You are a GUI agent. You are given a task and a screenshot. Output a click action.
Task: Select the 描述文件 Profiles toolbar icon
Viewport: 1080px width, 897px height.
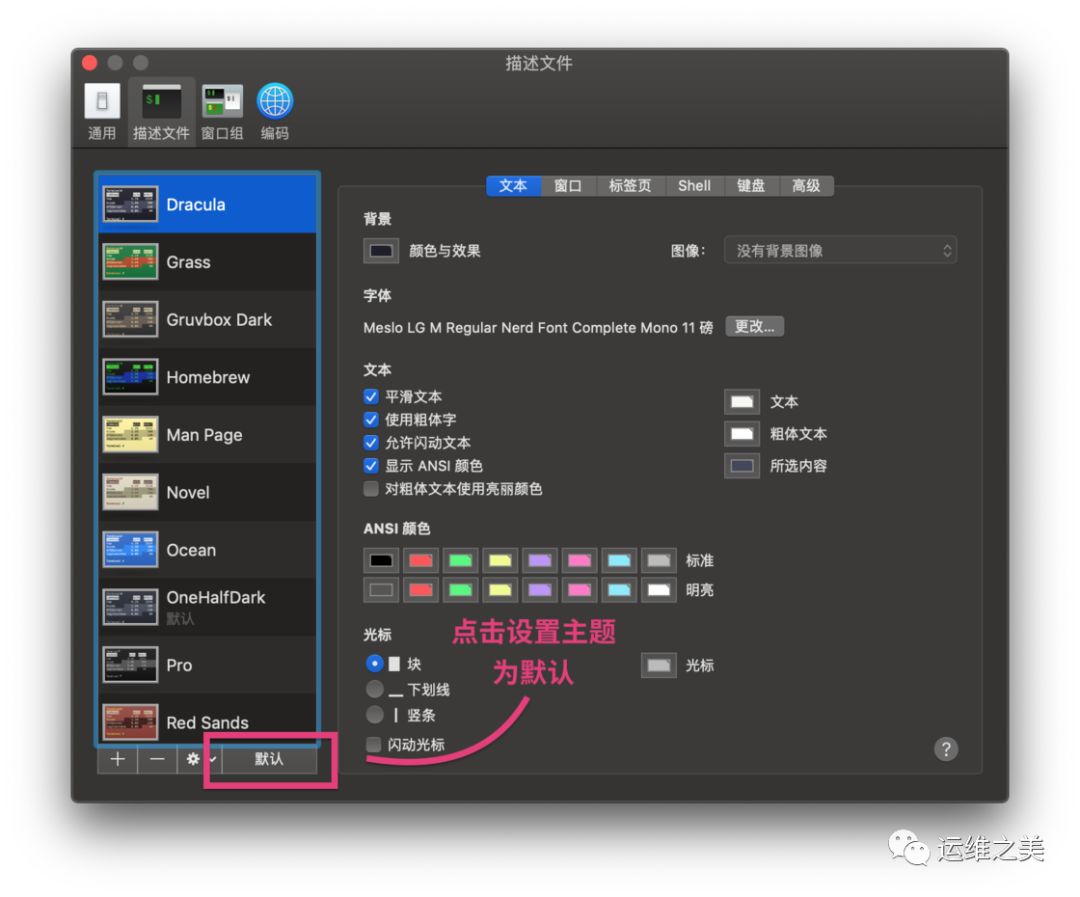pyautogui.click(x=161, y=112)
